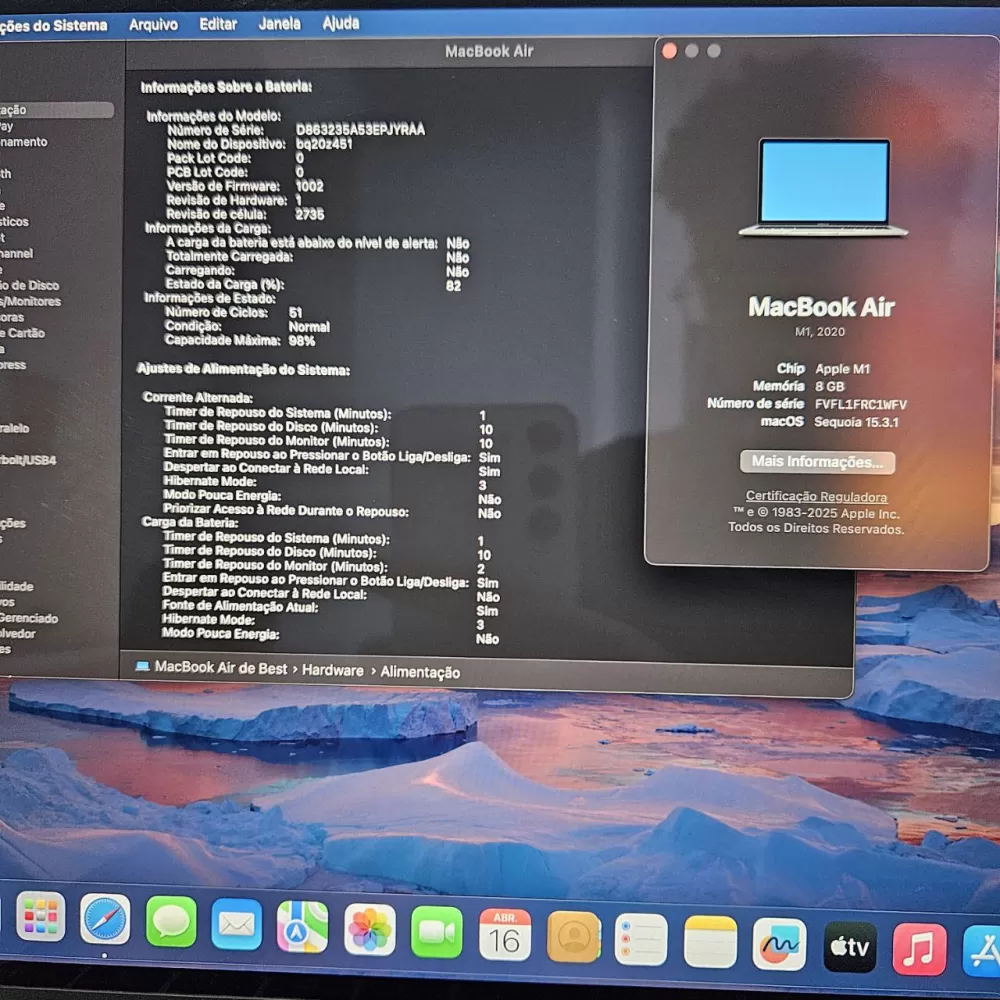Image resolution: width=1000 pixels, height=1000 pixels.
Task: Click the Informações da Carga label
Action: [208, 228]
